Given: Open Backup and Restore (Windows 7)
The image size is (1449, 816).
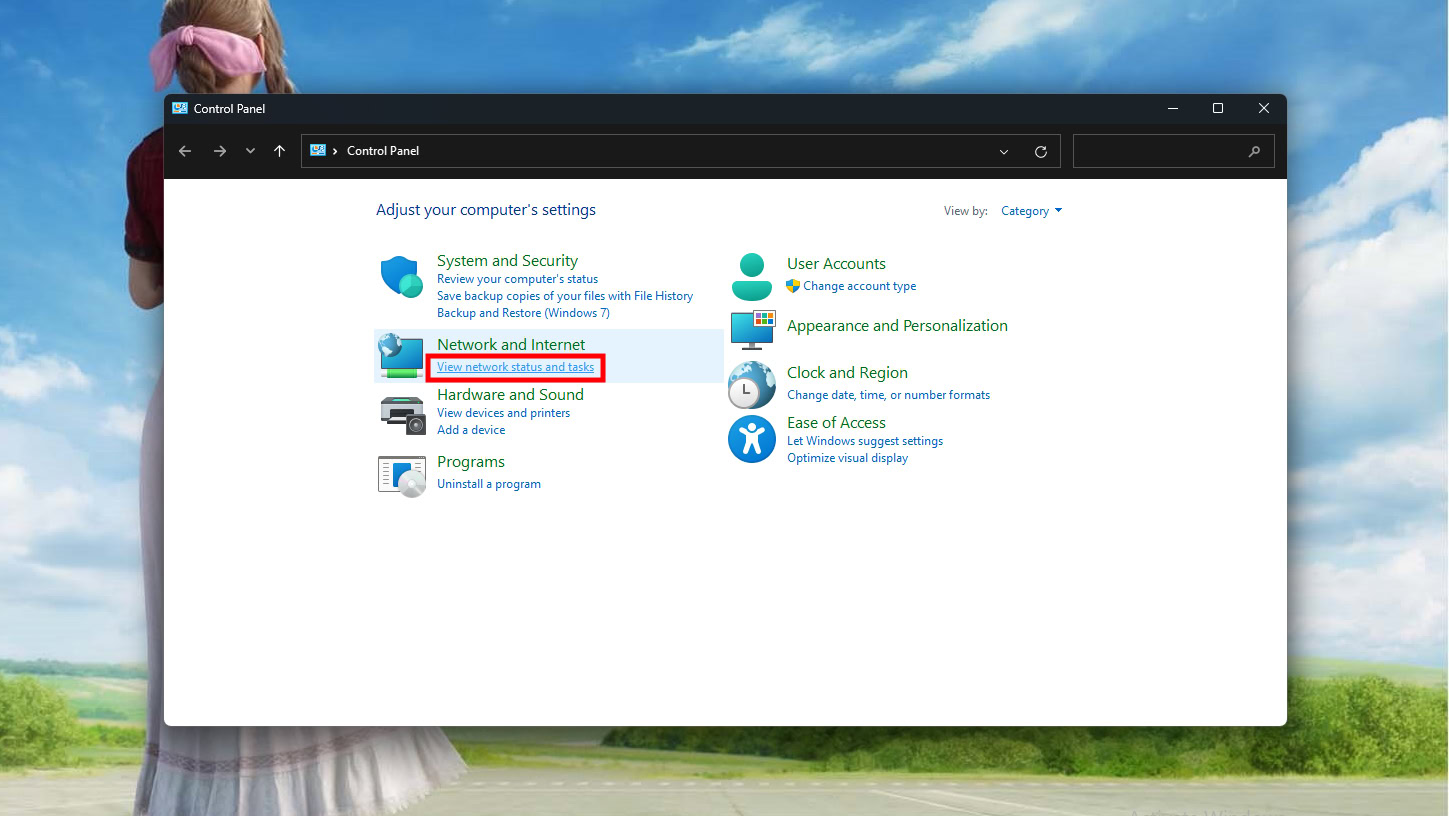Looking at the screenshot, I should coord(523,313).
